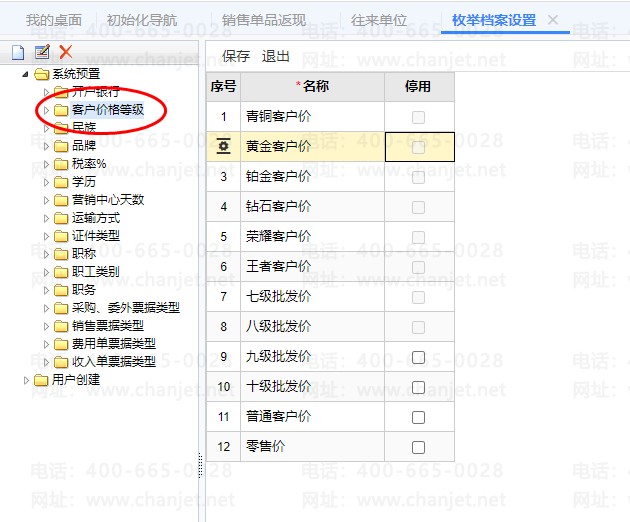Close the 枚举档案设置 tab
The image size is (630, 522).
click(553, 19)
